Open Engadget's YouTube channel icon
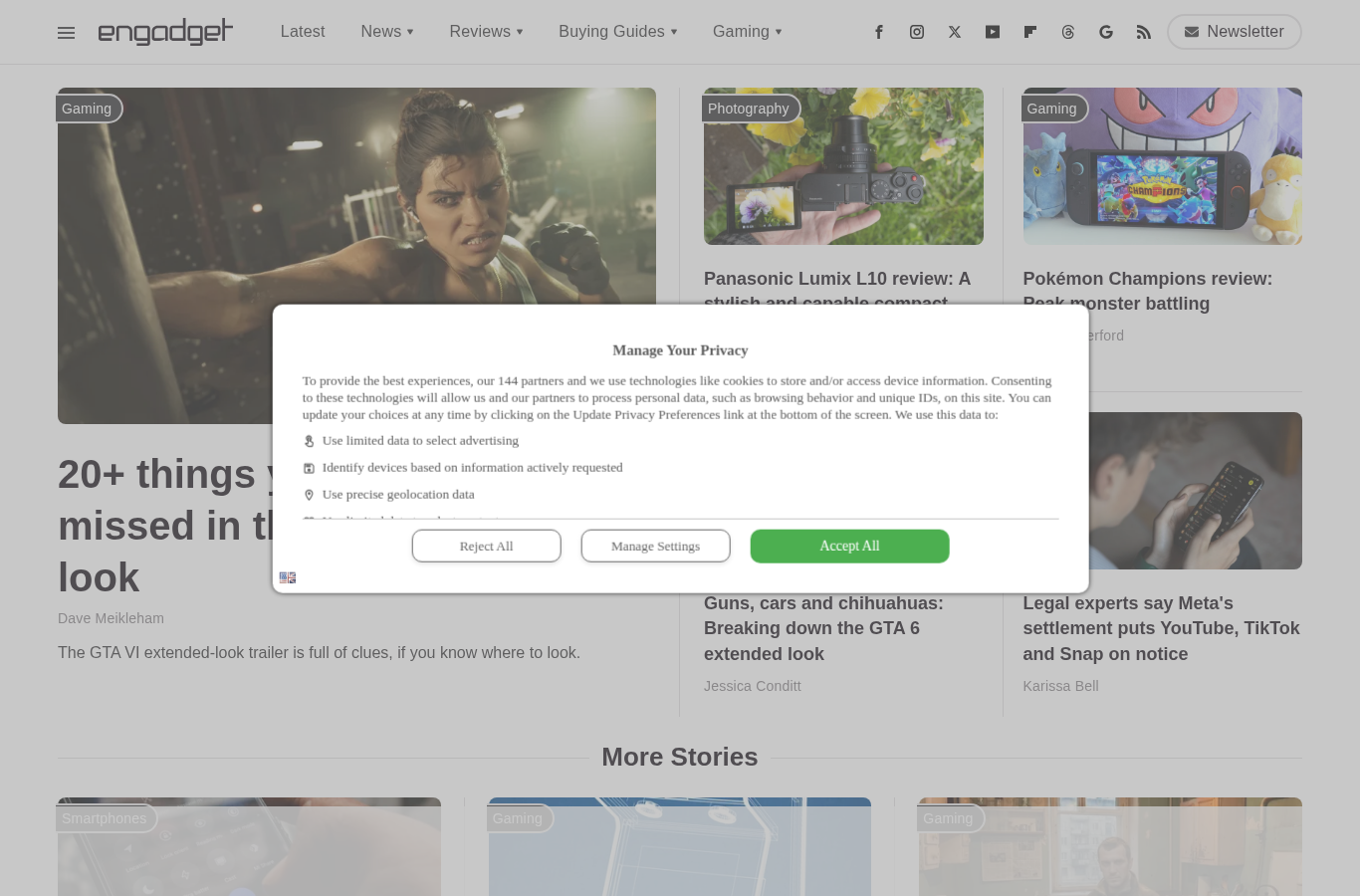 click(x=993, y=32)
